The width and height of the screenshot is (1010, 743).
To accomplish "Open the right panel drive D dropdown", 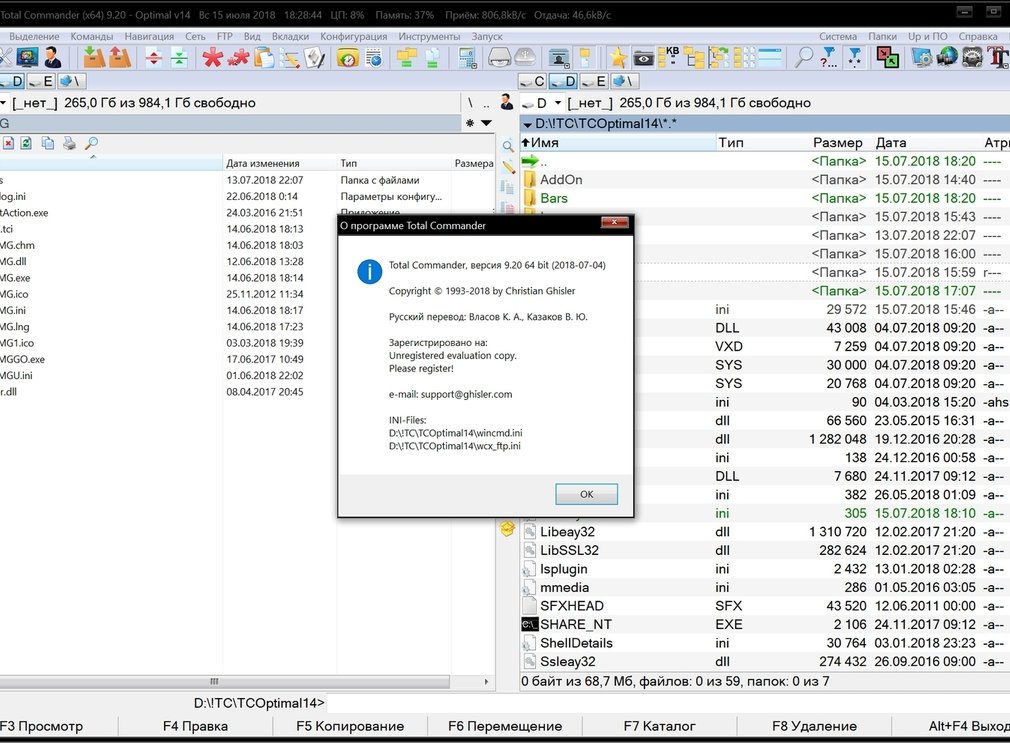I will click(x=558, y=103).
